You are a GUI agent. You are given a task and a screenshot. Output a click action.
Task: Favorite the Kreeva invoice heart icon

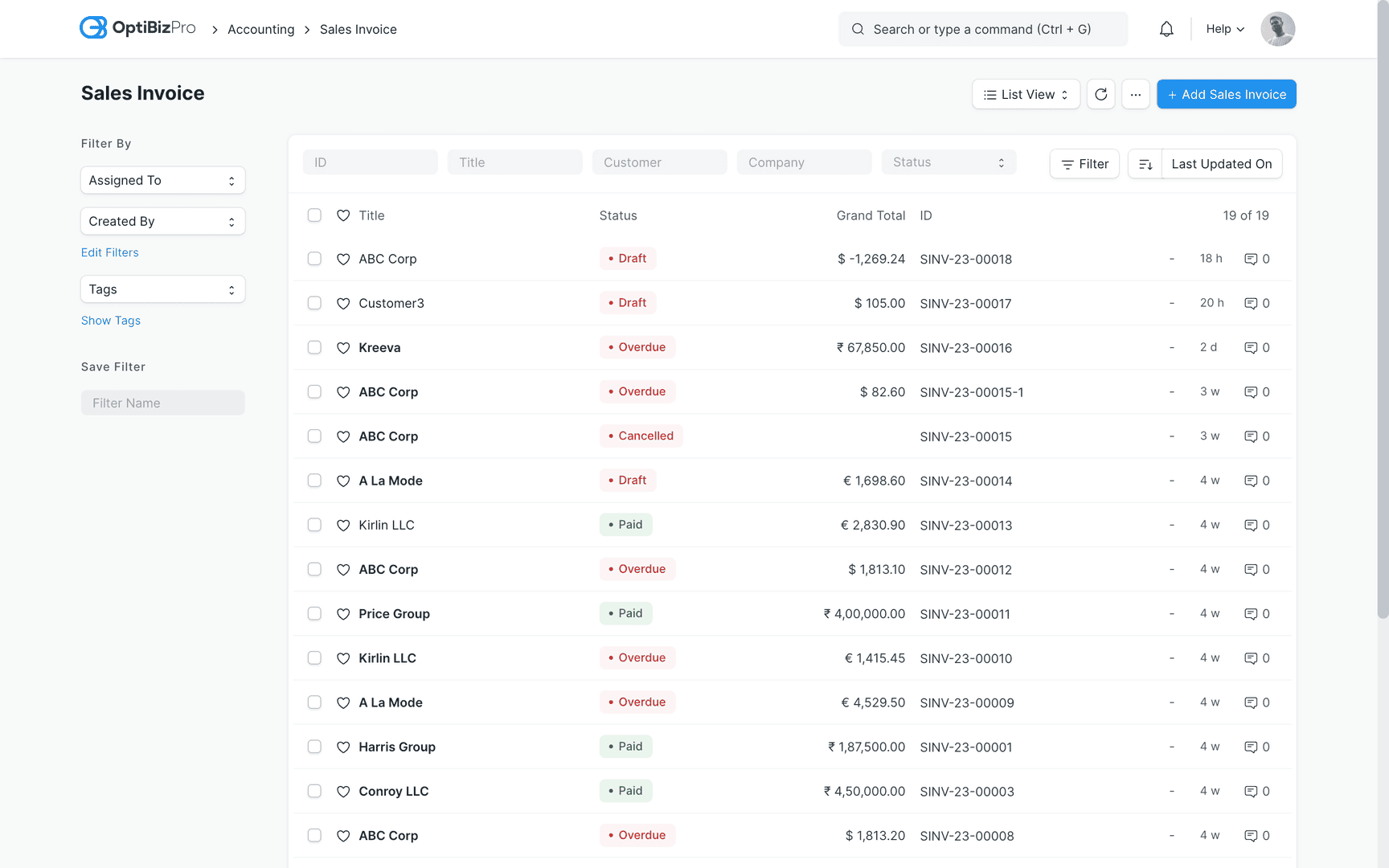[343, 347]
